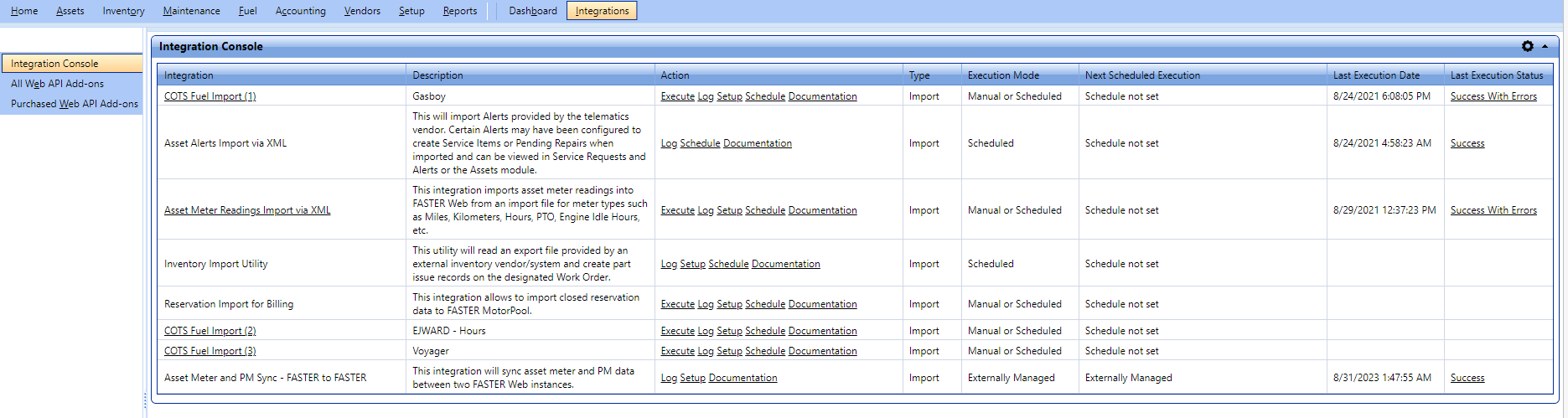1568x418 pixels.
Task: Sort by the Execution Mode column header
Action: tap(1003, 75)
